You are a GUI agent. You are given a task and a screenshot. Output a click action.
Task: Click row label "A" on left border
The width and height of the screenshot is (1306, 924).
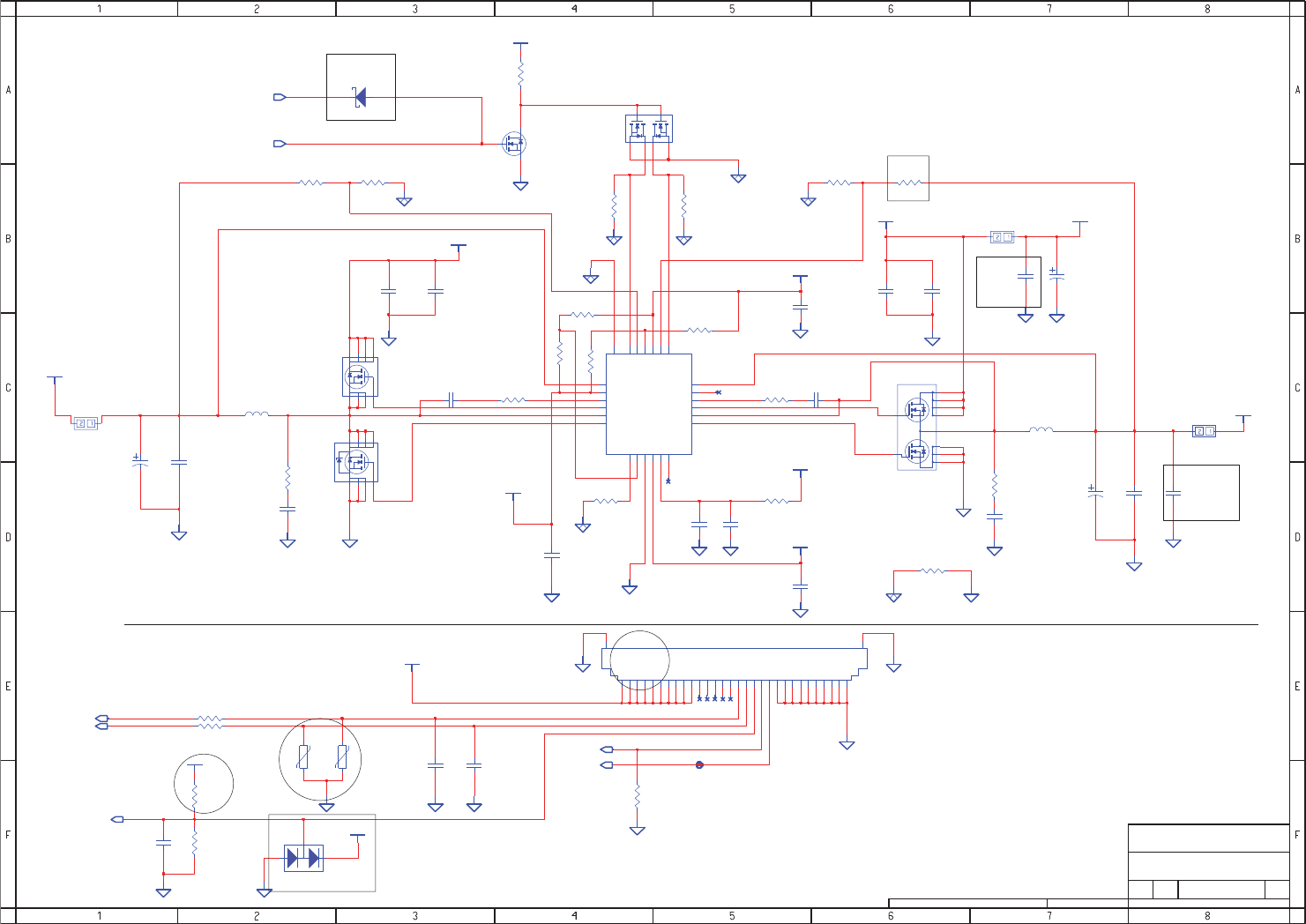tap(9, 90)
